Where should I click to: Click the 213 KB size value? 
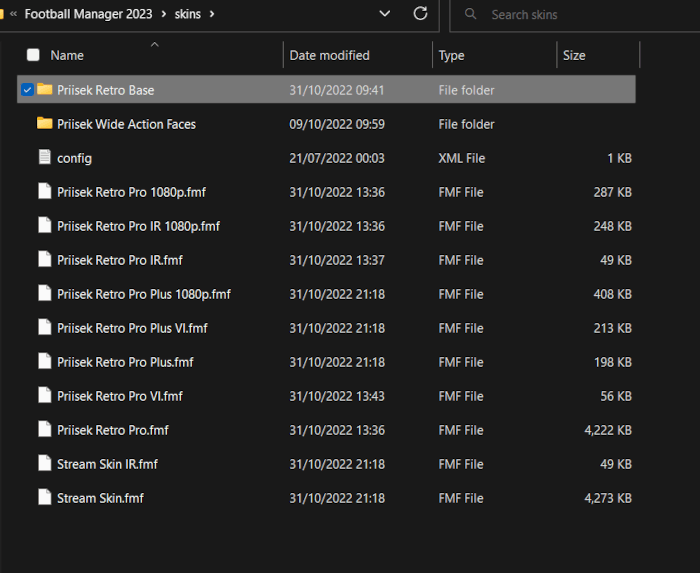pos(612,328)
